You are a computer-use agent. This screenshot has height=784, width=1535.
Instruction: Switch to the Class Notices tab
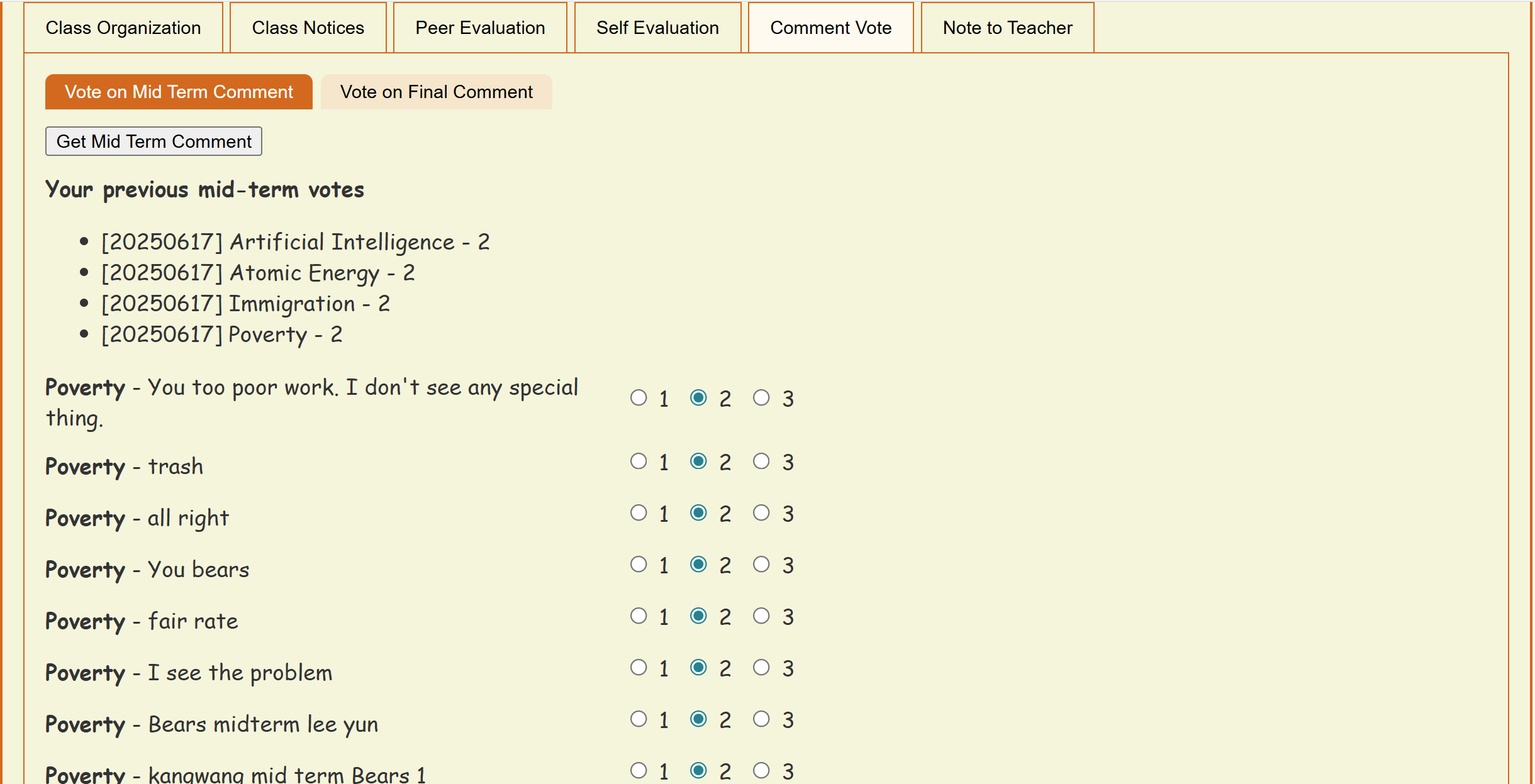[x=308, y=28]
